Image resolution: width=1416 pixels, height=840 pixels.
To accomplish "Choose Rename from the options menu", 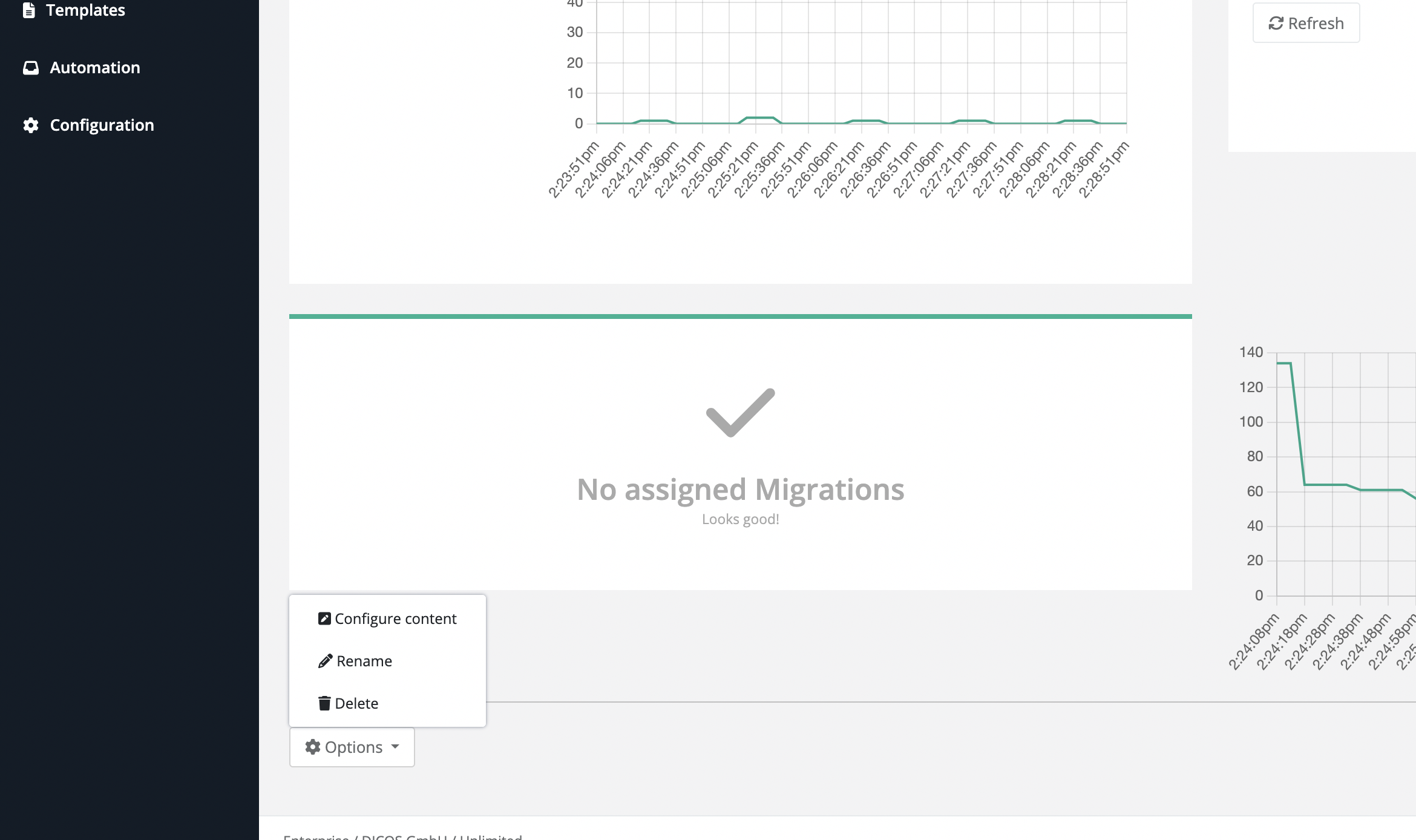I will click(364, 660).
